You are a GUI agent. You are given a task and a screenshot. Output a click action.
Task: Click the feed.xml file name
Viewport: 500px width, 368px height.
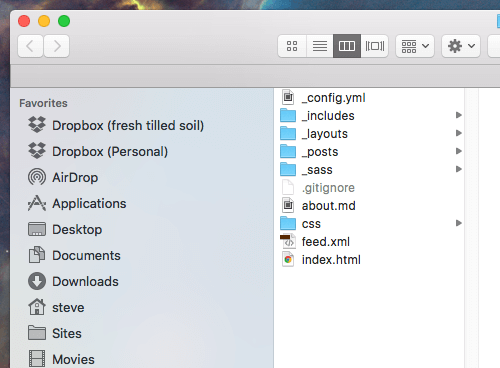[x=326, y=242]
